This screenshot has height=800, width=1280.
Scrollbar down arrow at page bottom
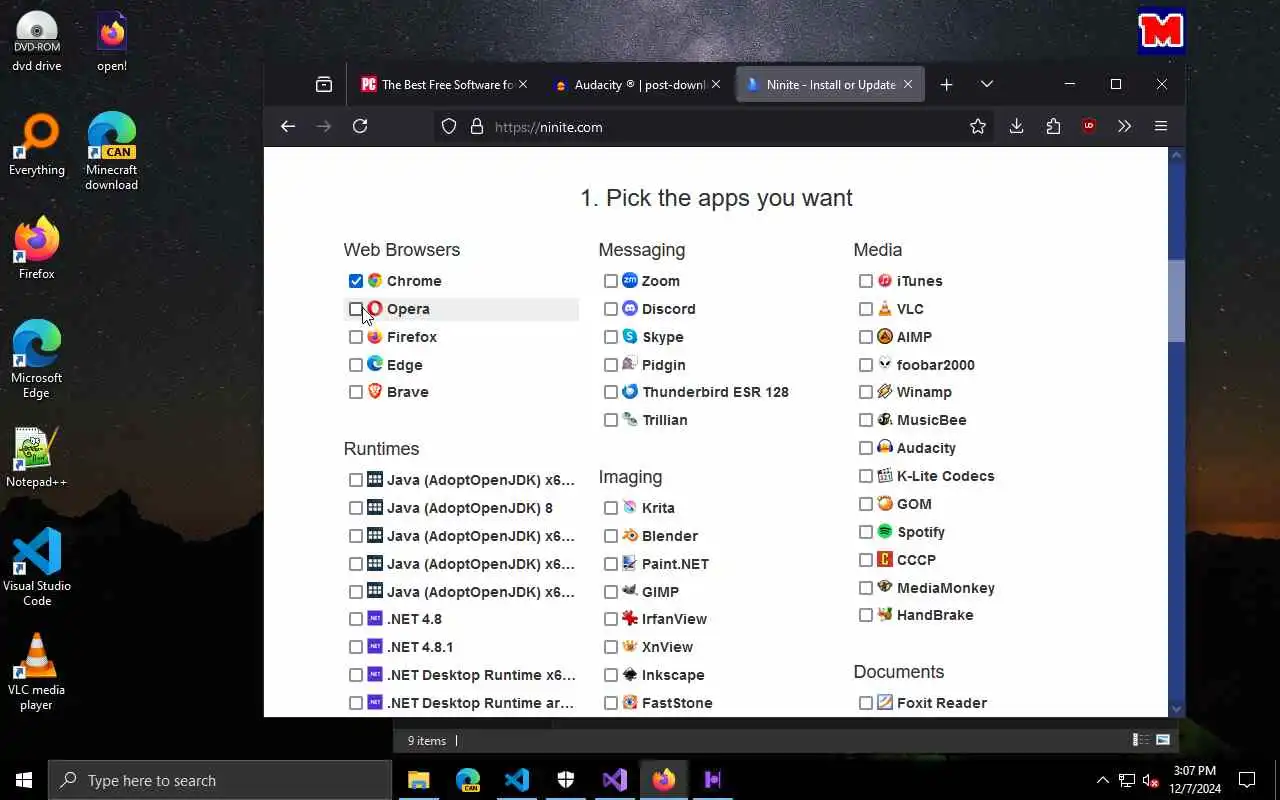click(1176, 709)
